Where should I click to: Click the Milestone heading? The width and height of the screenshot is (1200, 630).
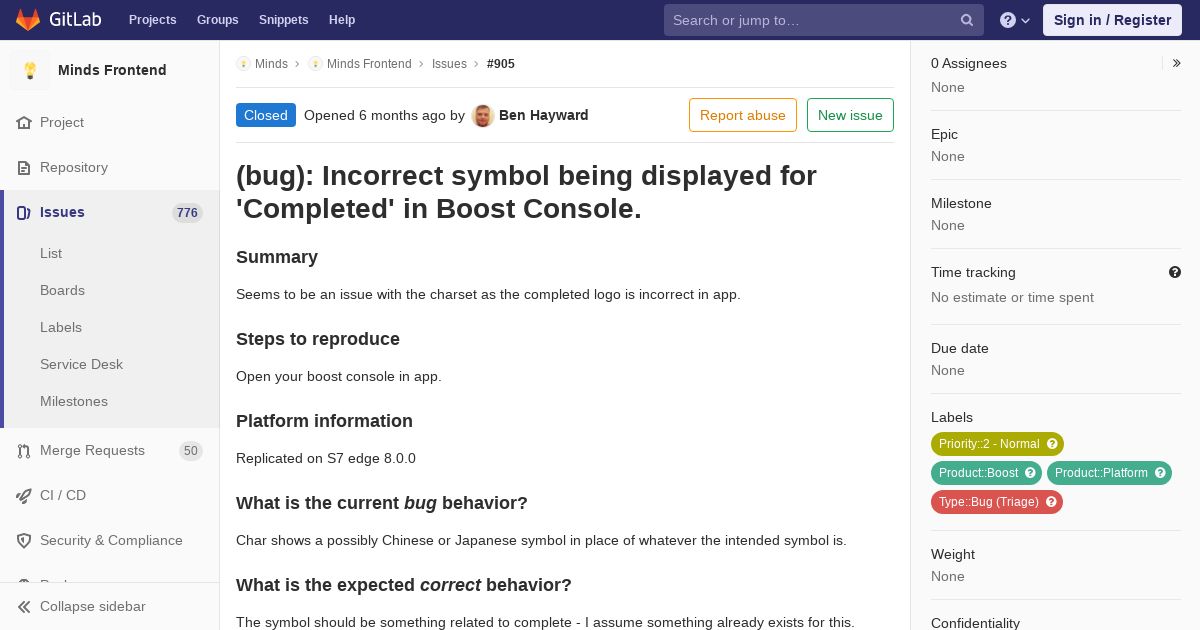click(961, 204)
